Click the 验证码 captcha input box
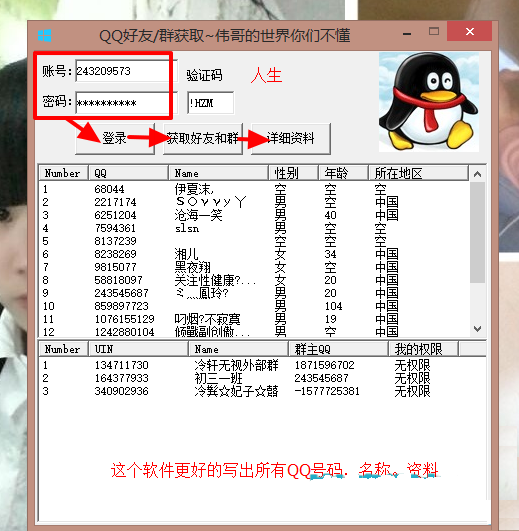The height and width of the screenshot is (531, 519). [x=210, y=103]
